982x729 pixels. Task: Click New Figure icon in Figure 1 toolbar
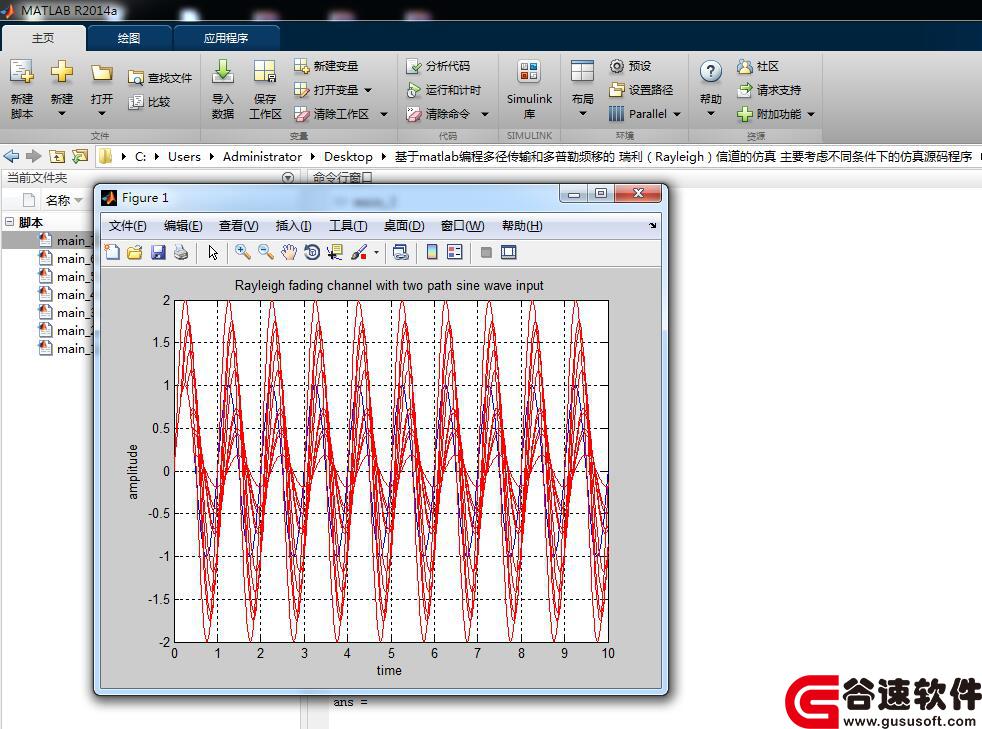[112, 252]
